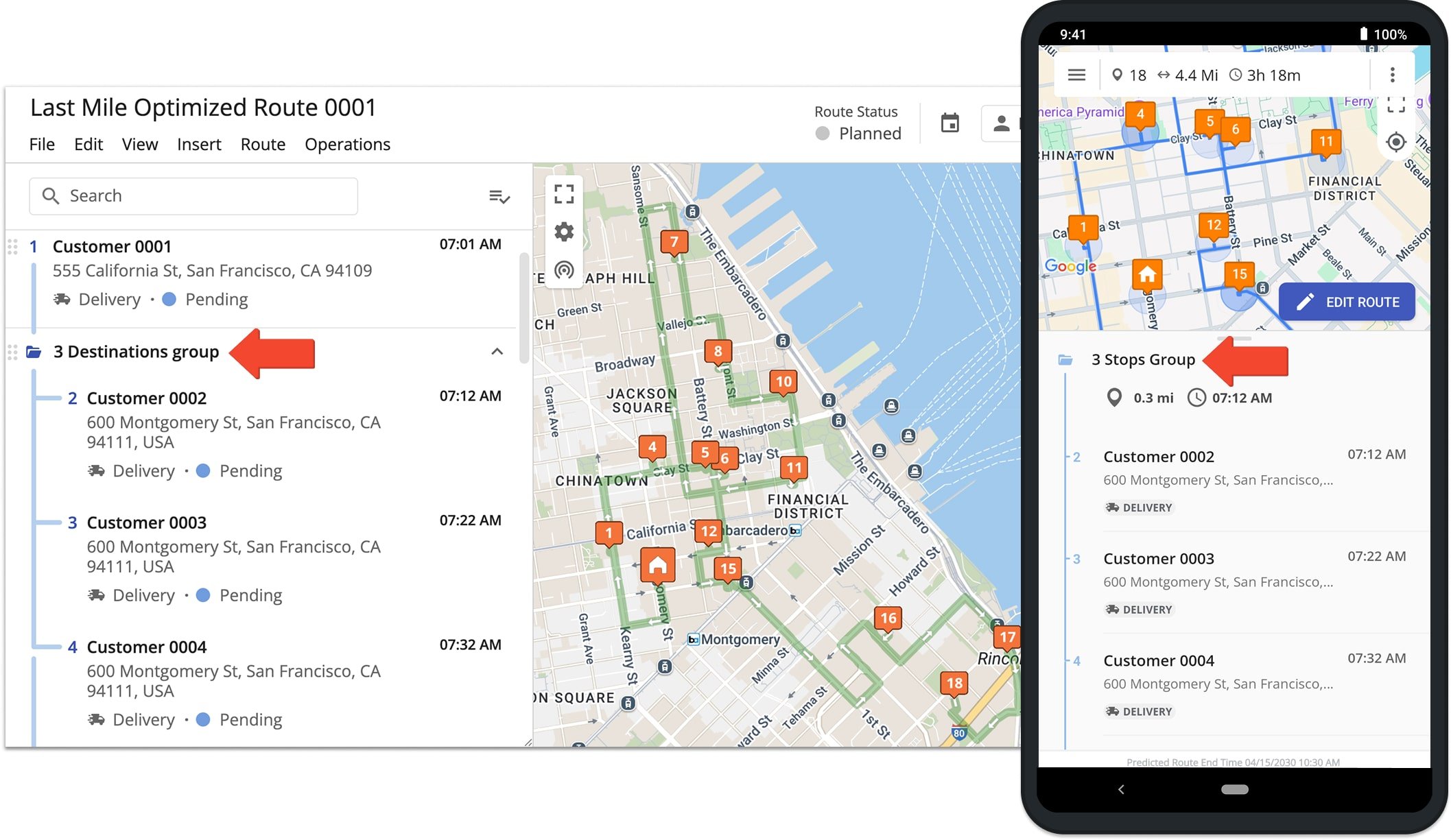Screen dimensions: 1451x840
Task: Open the Edit menu
Action: (x=89, y=144)
